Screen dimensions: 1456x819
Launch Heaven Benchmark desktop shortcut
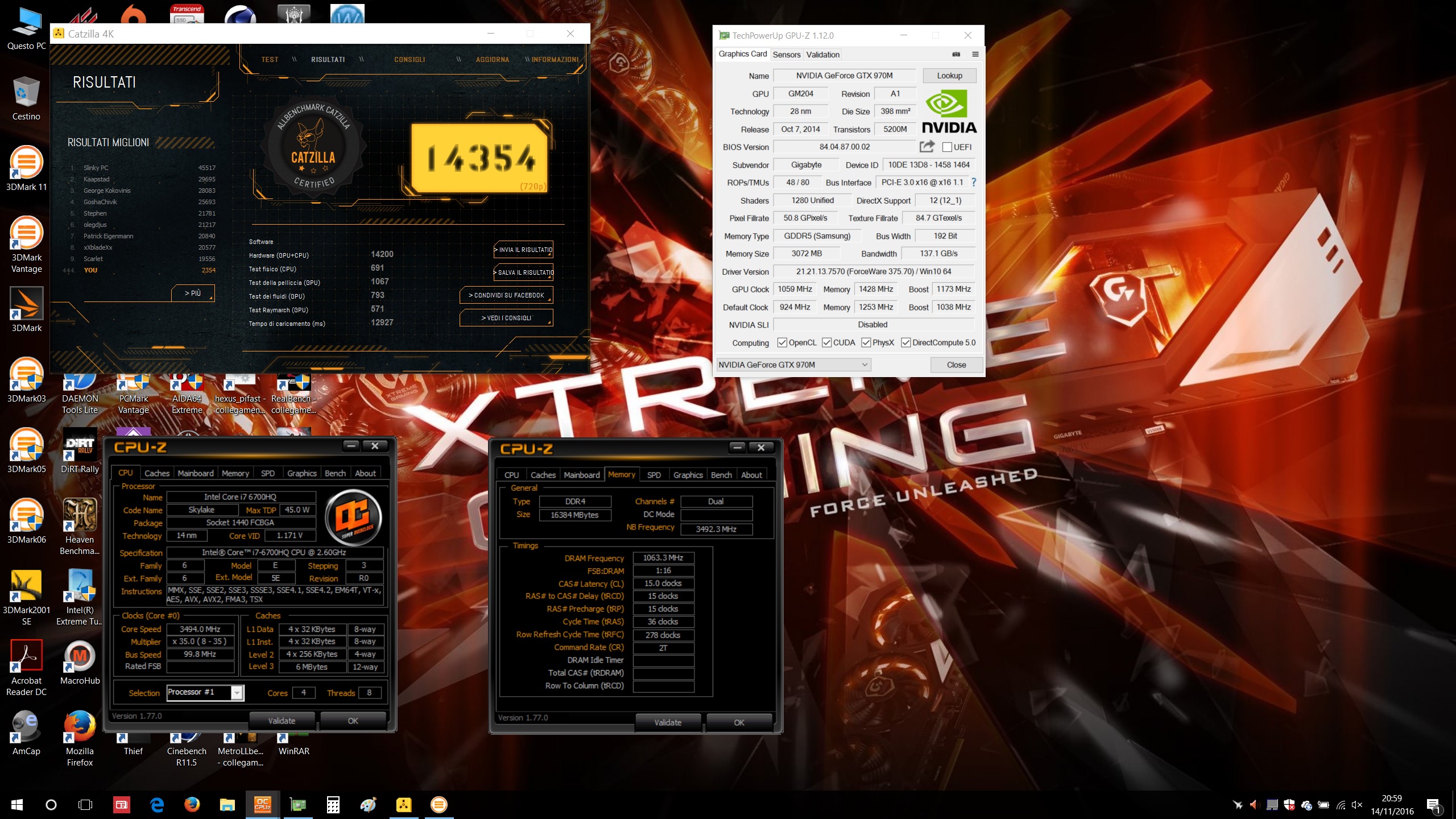click(80, 527)
